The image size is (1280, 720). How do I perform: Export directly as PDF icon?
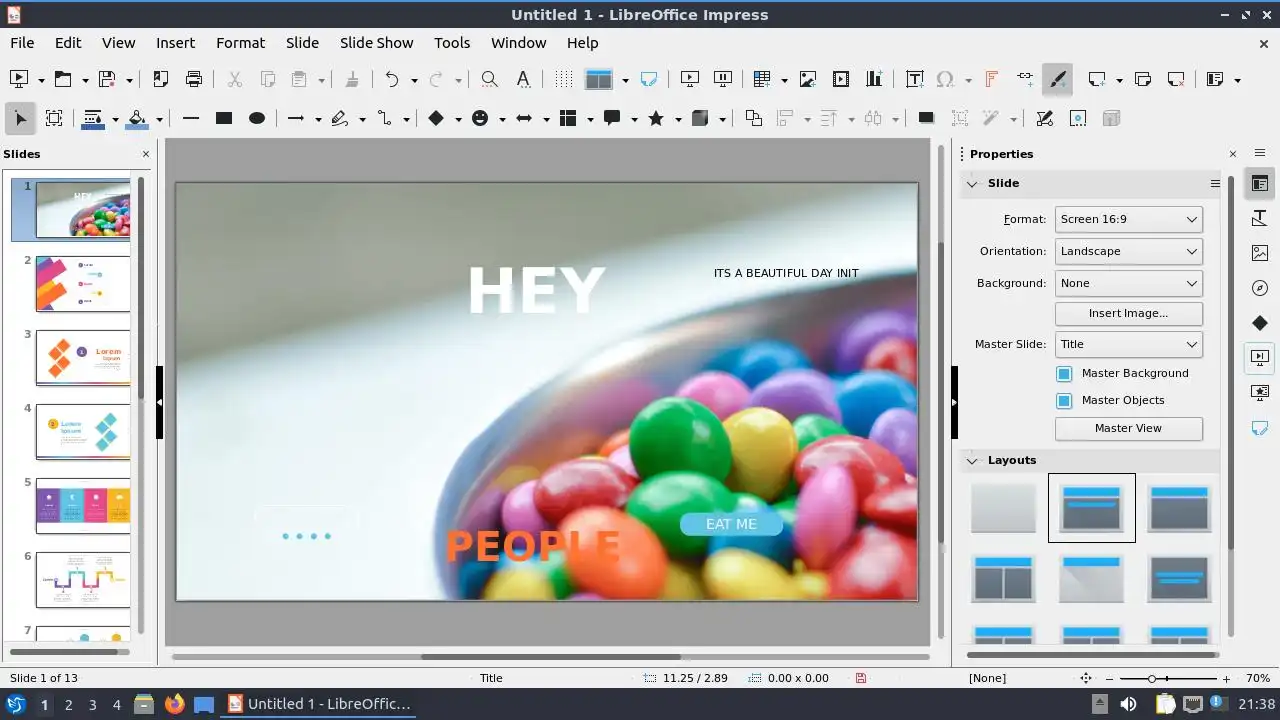tap(160, 79)
